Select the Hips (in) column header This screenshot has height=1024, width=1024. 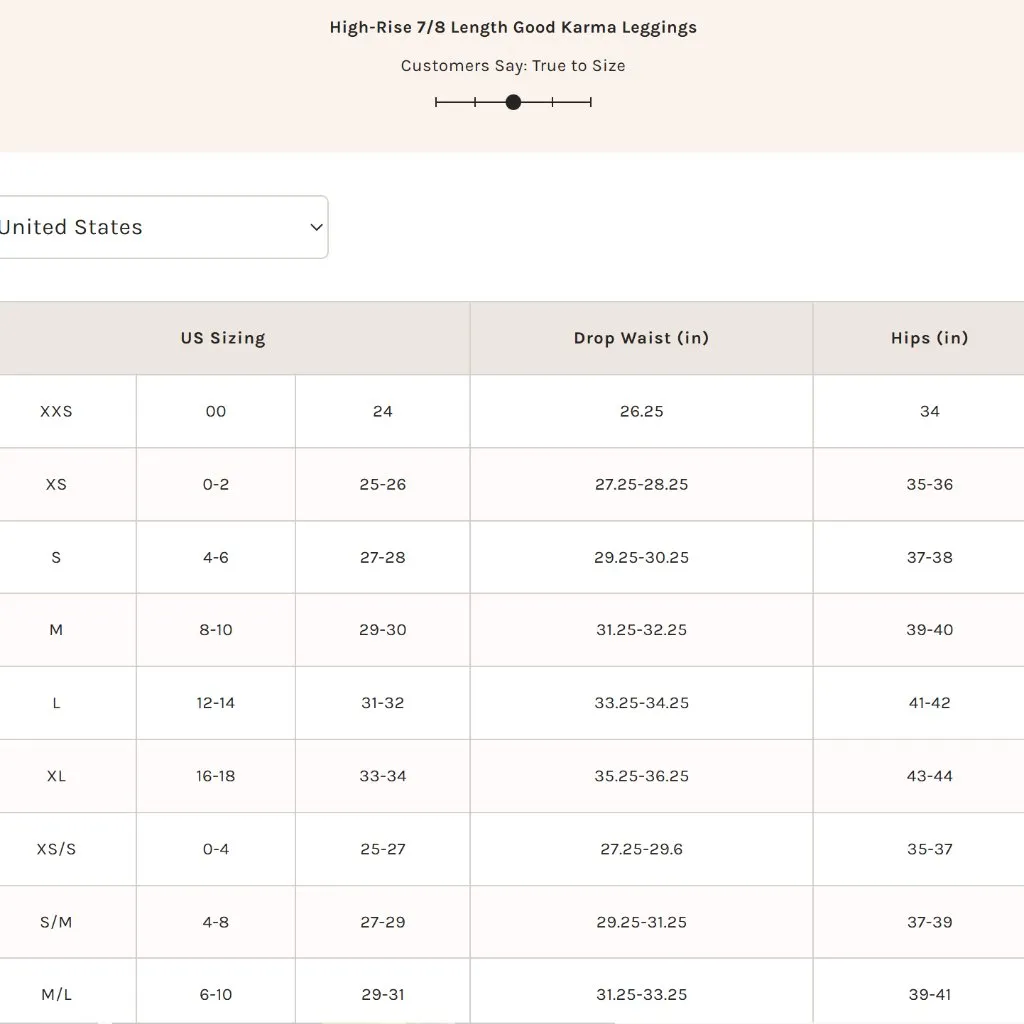point(929,338)
